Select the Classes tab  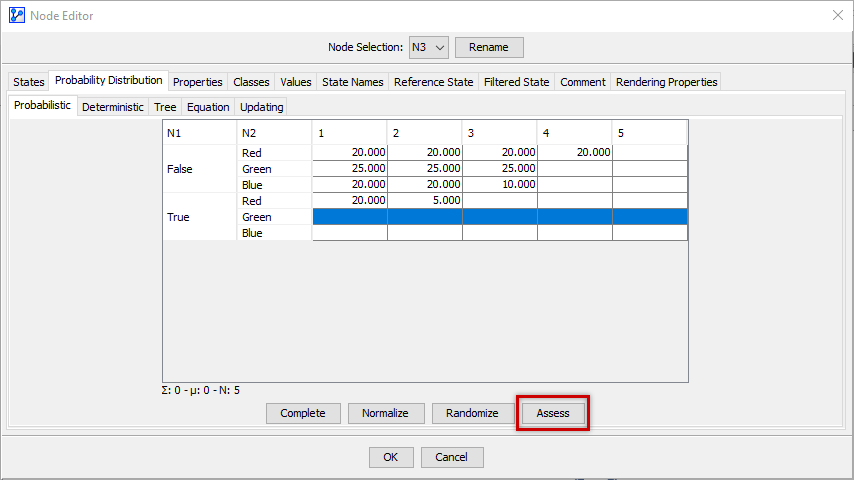(251, 82)
